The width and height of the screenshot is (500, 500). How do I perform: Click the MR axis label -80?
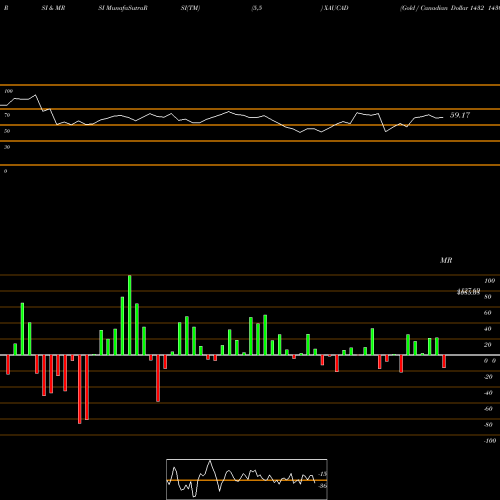(488, 425)
